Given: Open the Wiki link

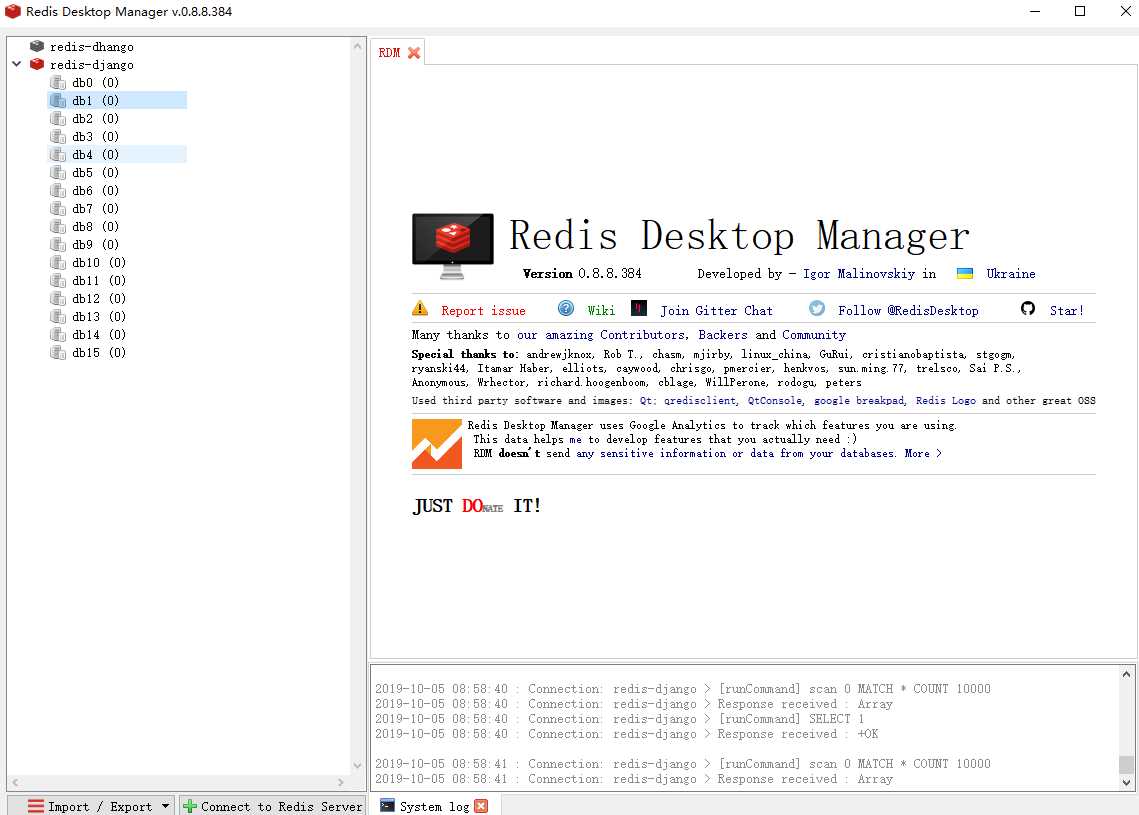Looking at the screenshot, I should coord(601,310).
